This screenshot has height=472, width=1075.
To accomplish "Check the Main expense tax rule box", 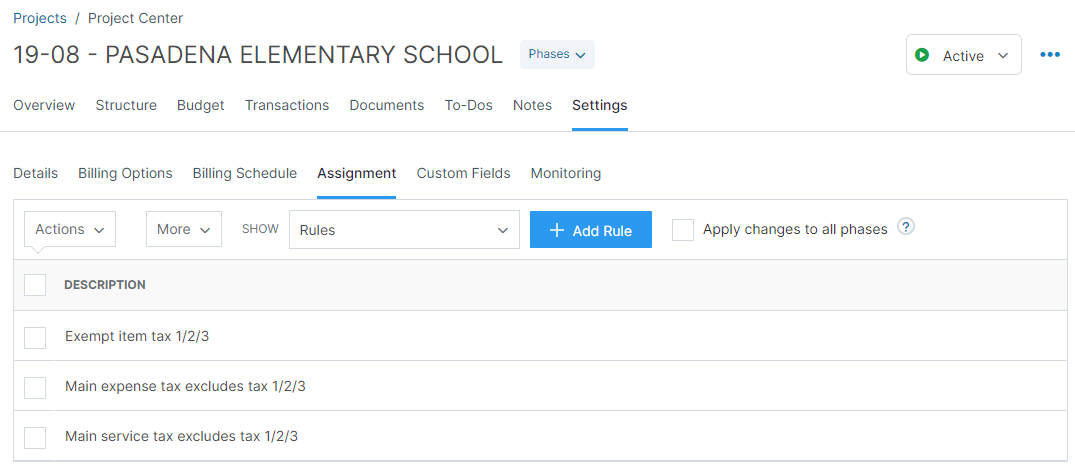I will (35, 387).
